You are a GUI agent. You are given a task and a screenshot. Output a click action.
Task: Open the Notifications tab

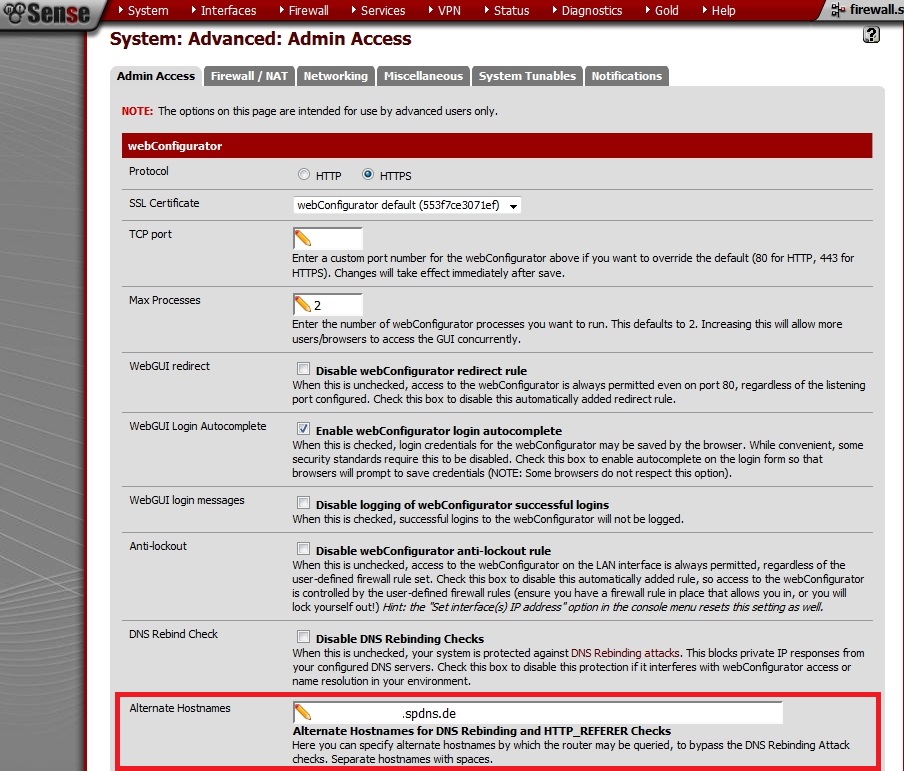click(626, 76)
